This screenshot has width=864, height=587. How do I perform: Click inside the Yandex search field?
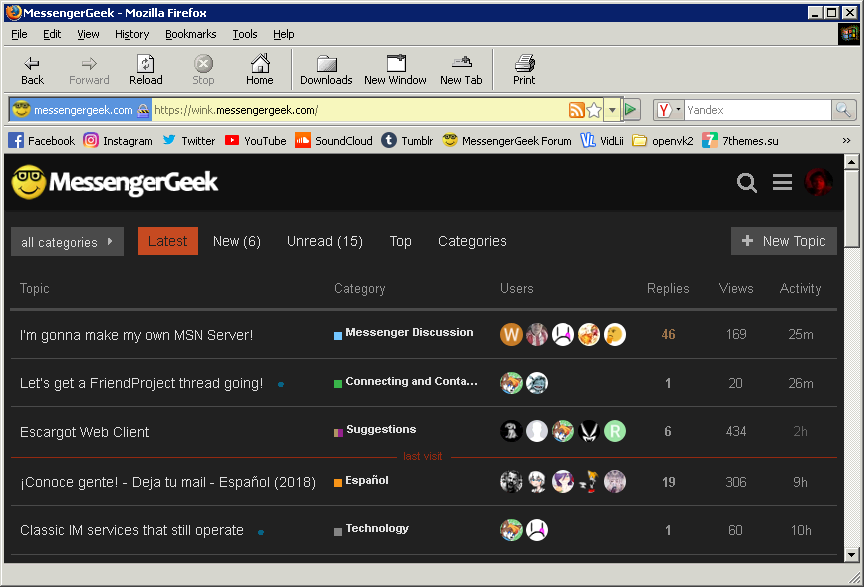[x=757, y=110]
